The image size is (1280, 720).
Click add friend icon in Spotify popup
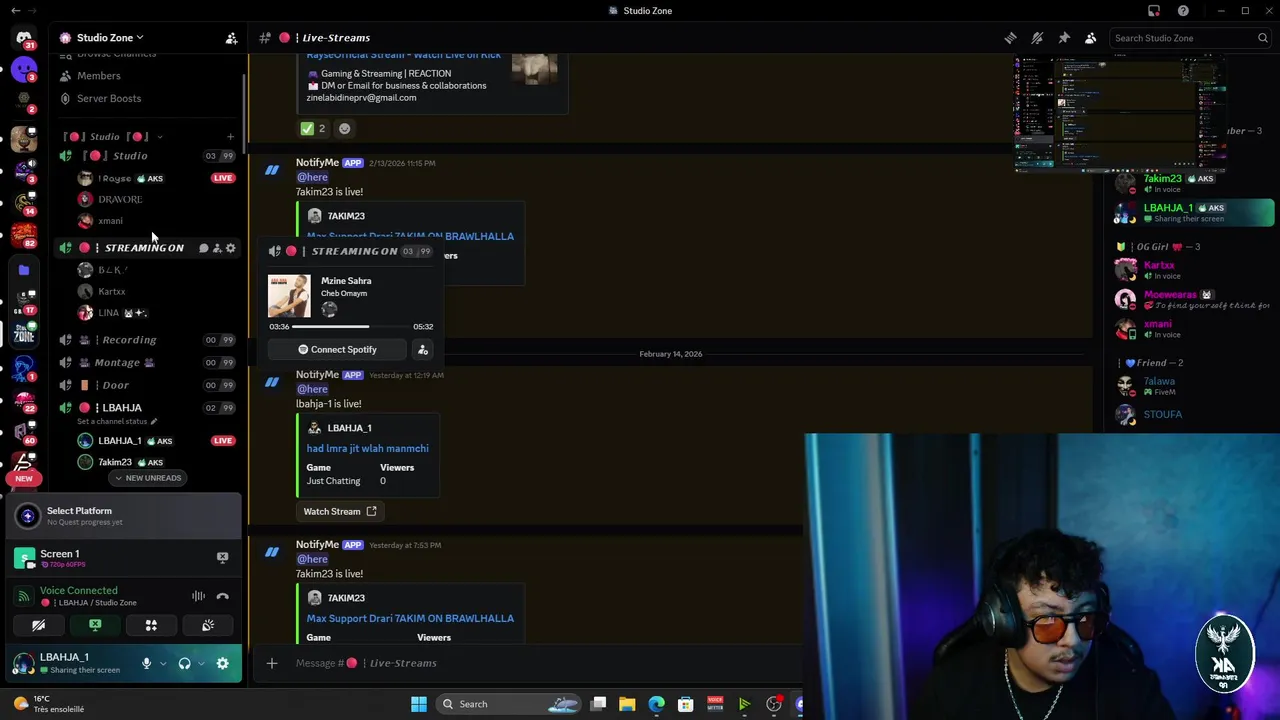point(423,350)
